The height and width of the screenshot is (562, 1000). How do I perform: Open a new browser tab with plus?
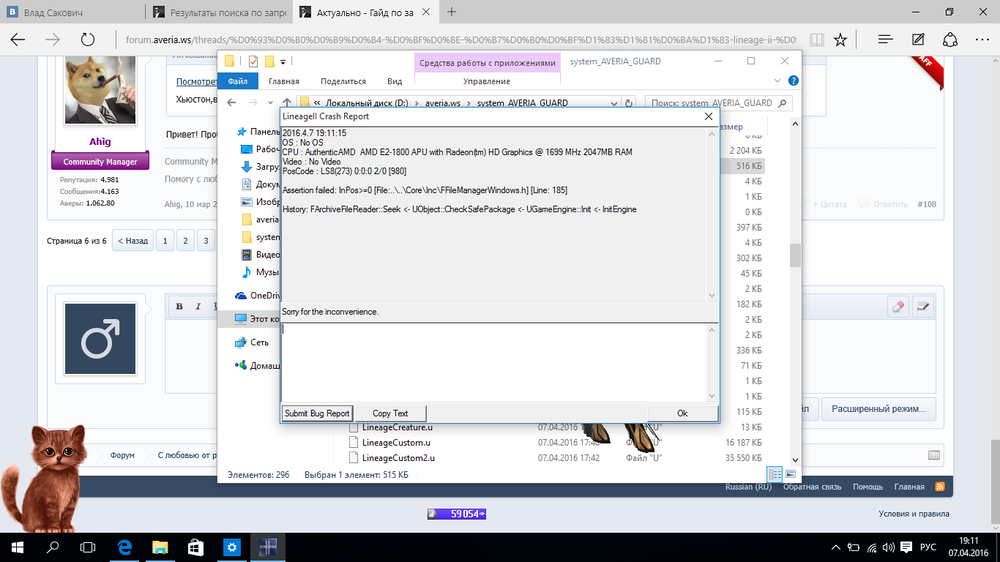[452, 12]
